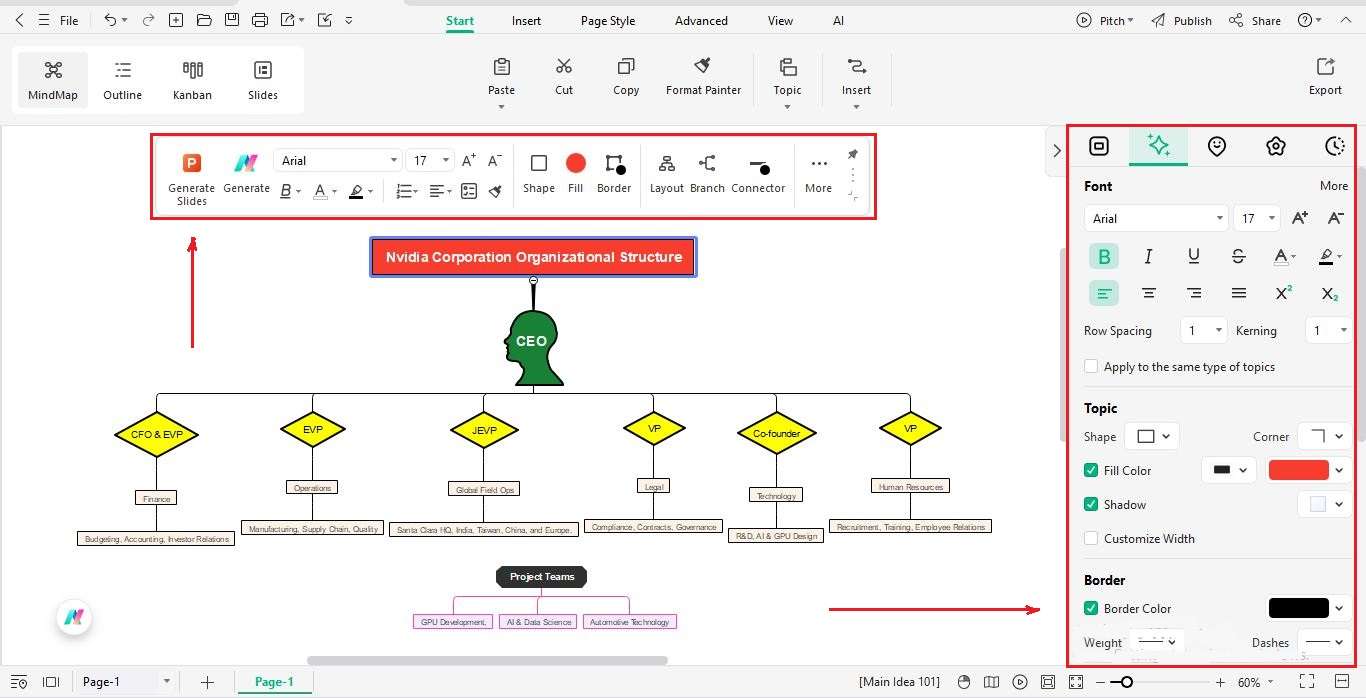Click the red fill color swatch in Topic section
Viewport: 1366px width, 698px height.
pos(1298,470)
